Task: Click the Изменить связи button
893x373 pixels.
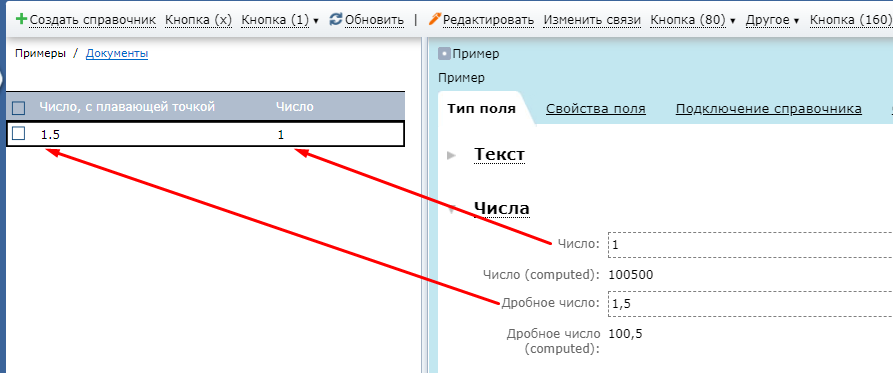Action: coord(592,20)
